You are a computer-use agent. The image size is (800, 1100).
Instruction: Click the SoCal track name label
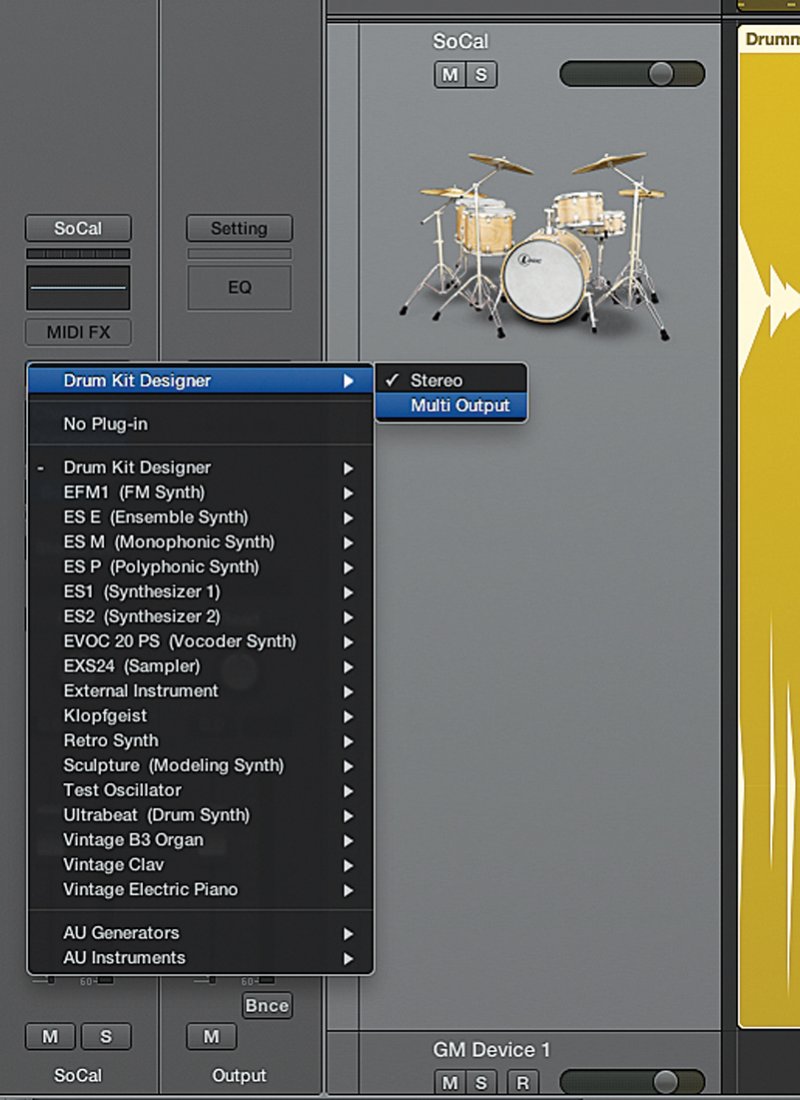(460, 41)
